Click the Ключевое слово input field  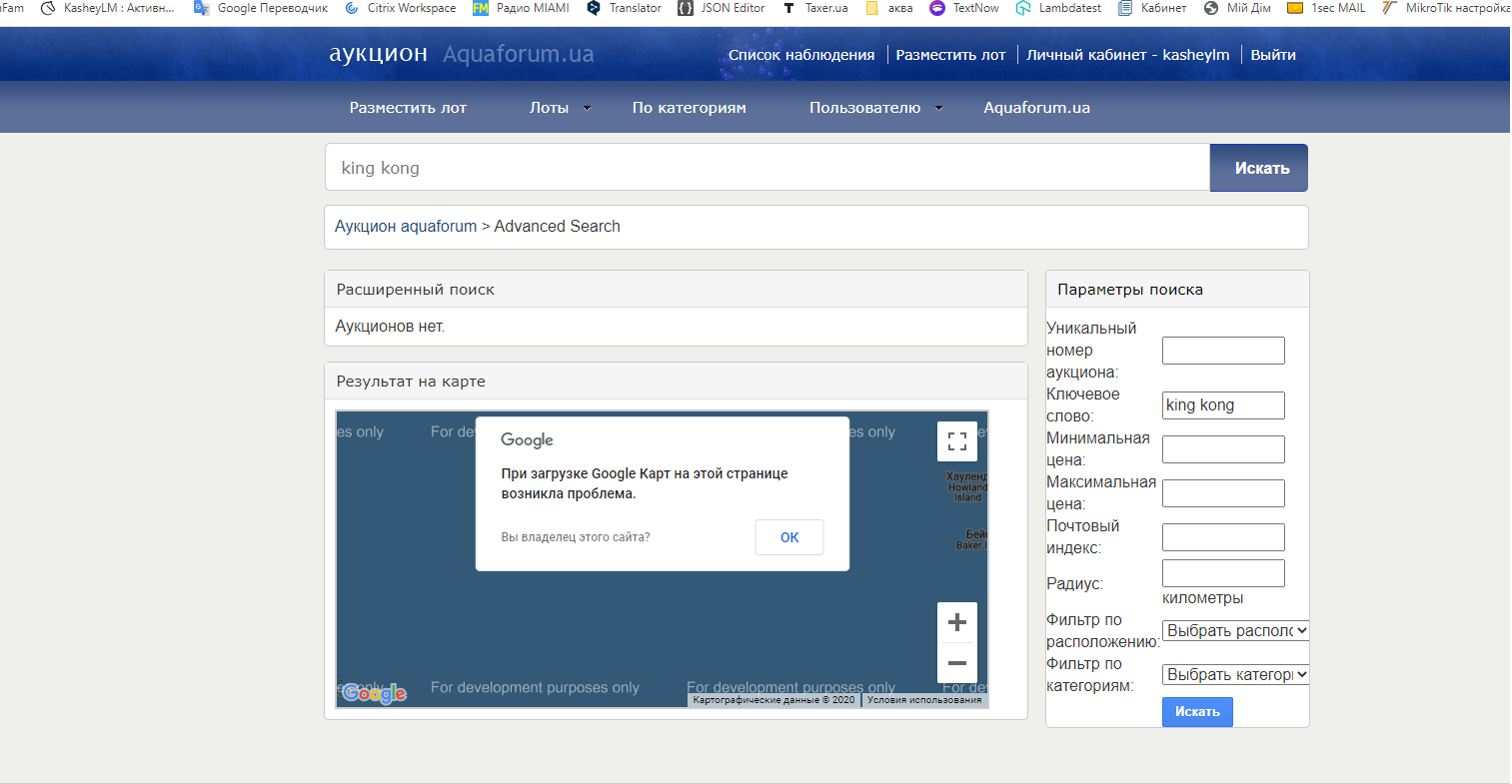[x=1223, y=405]
